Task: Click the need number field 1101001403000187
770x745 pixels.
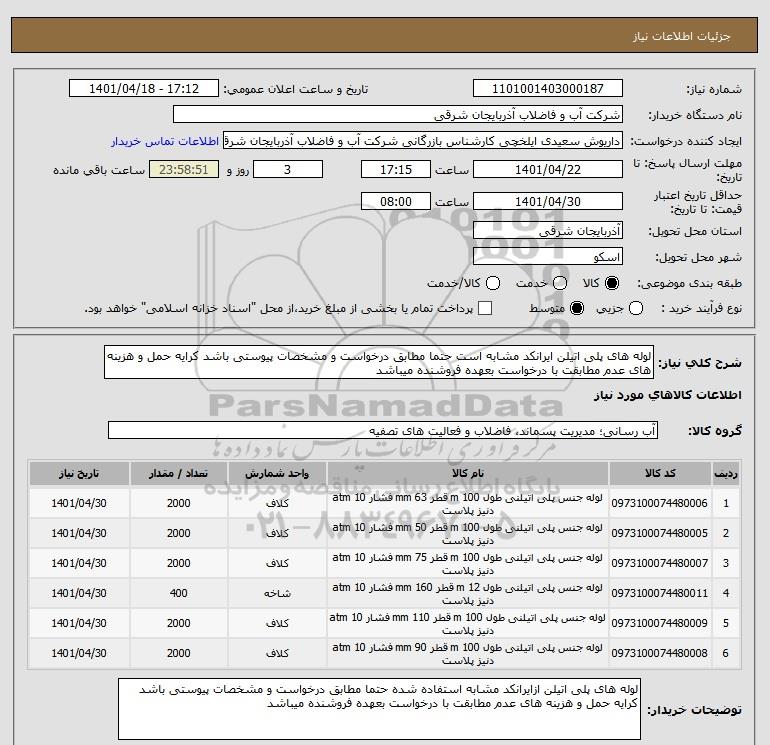Action: point(548,88)
